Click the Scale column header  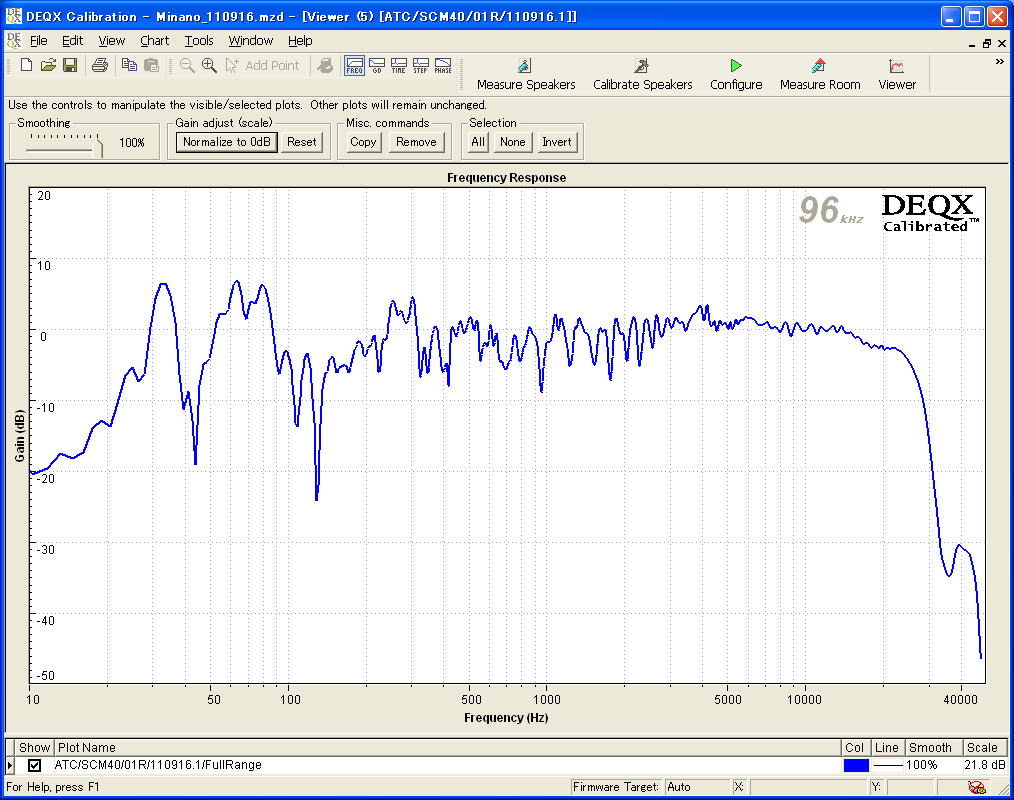coord(984,748)
